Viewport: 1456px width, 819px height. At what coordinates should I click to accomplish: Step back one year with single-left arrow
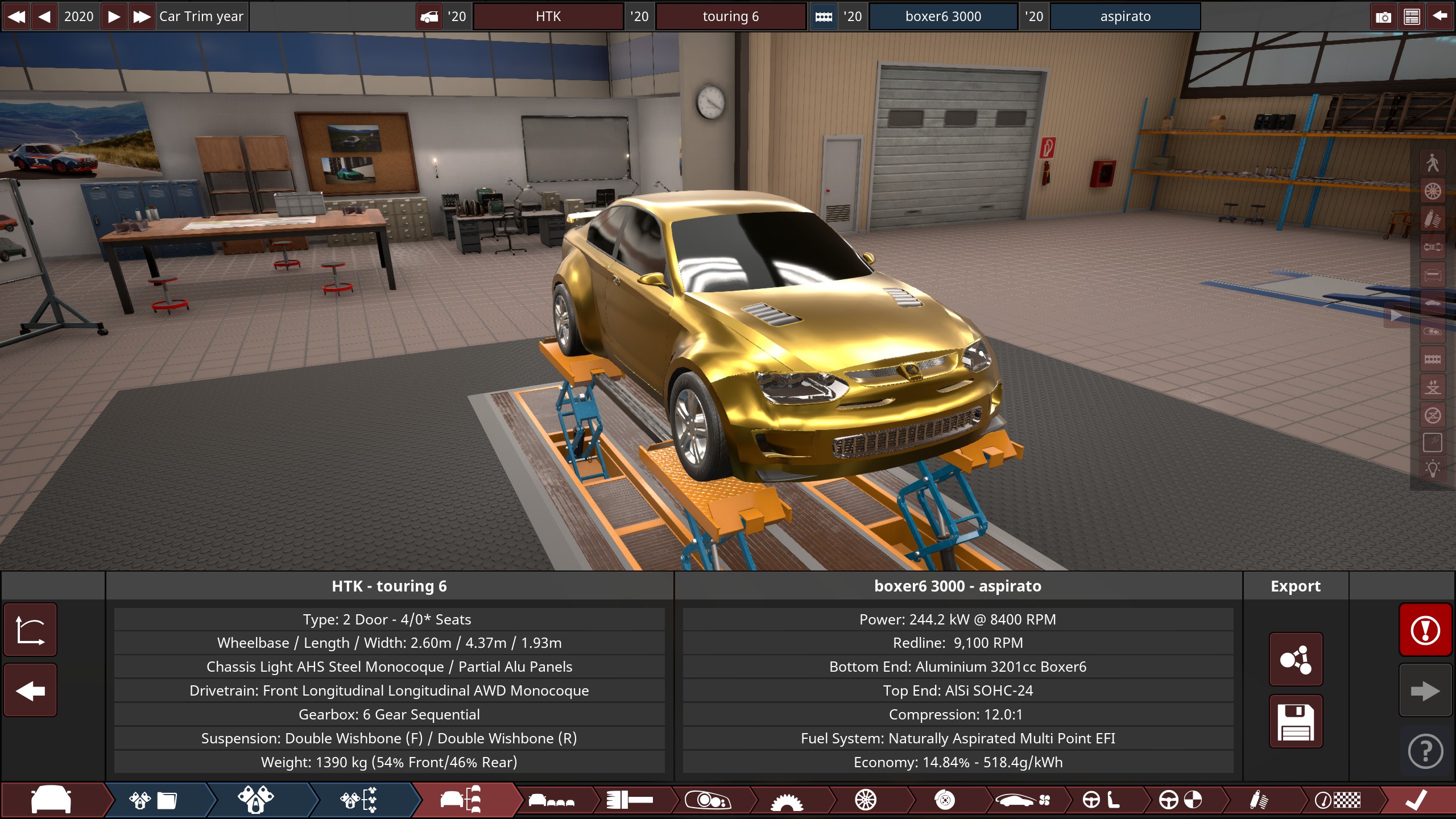click(44, 16)
